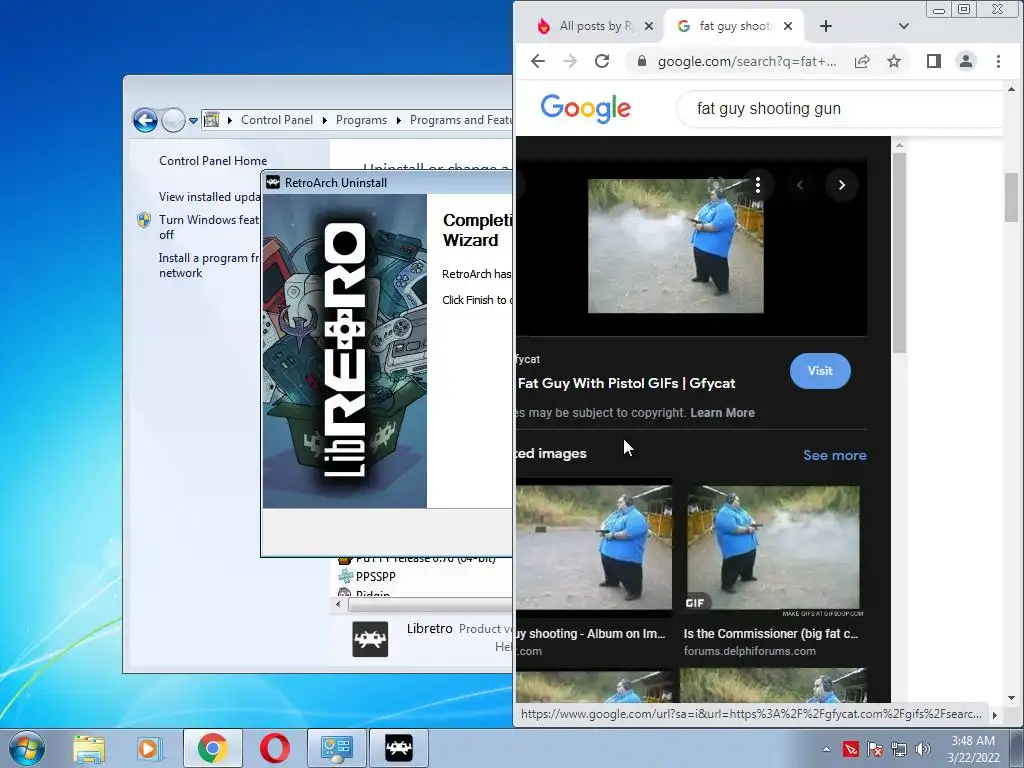Click Turn Windows features on or off
The width and height of the screenshot is (1024, 768).
[x=209, y=227]
